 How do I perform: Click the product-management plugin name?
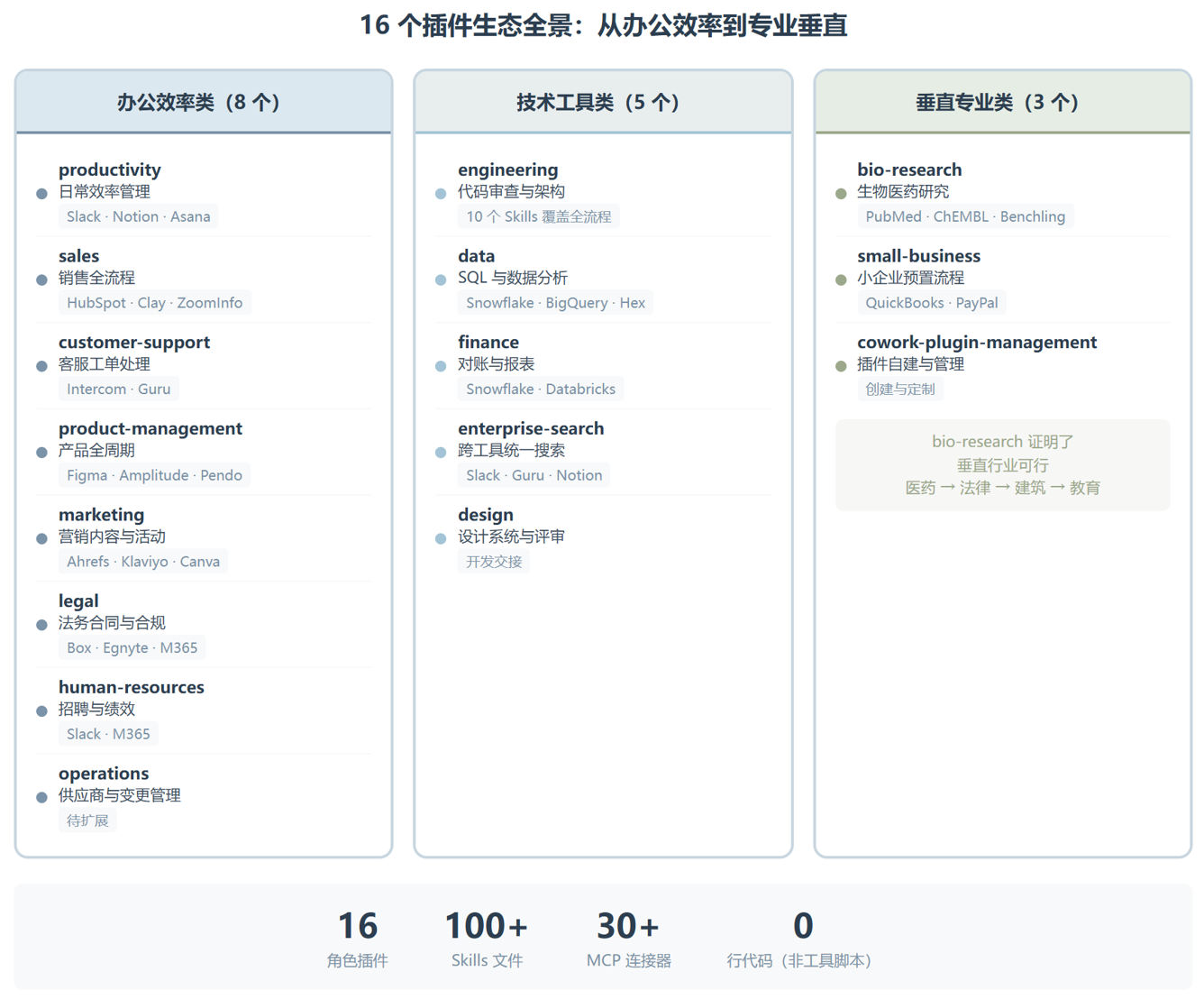150,428
